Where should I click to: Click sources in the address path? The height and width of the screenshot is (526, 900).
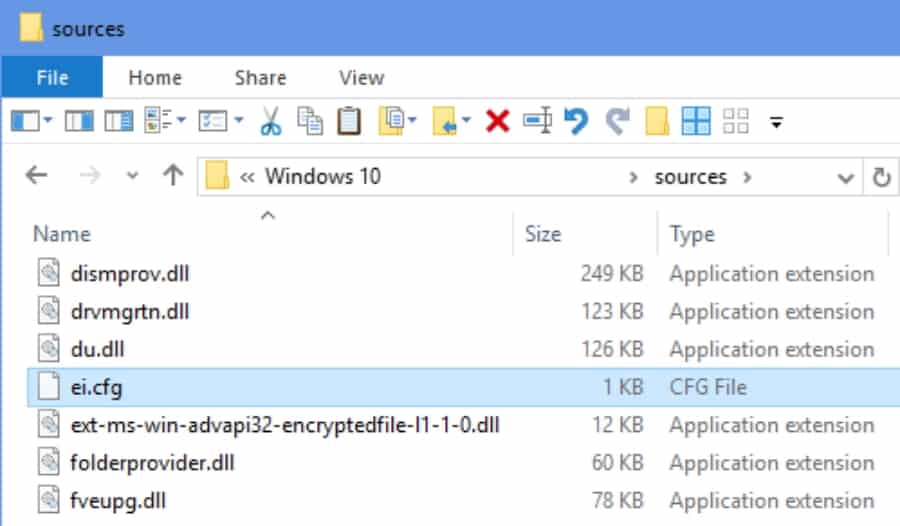(690, 177)
